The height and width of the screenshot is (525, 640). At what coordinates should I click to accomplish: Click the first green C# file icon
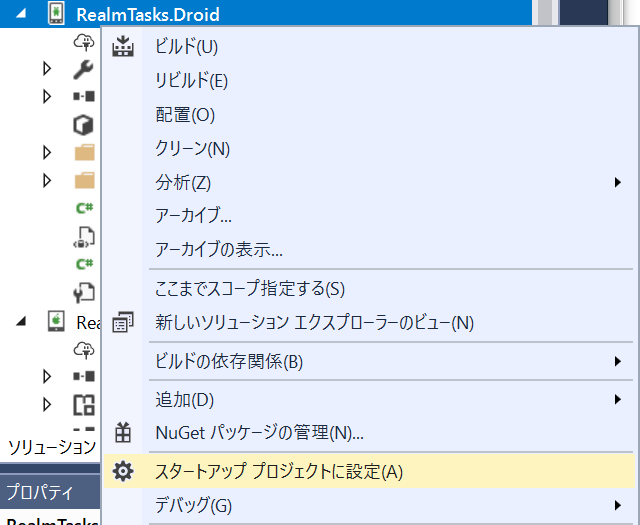point(84,208)
